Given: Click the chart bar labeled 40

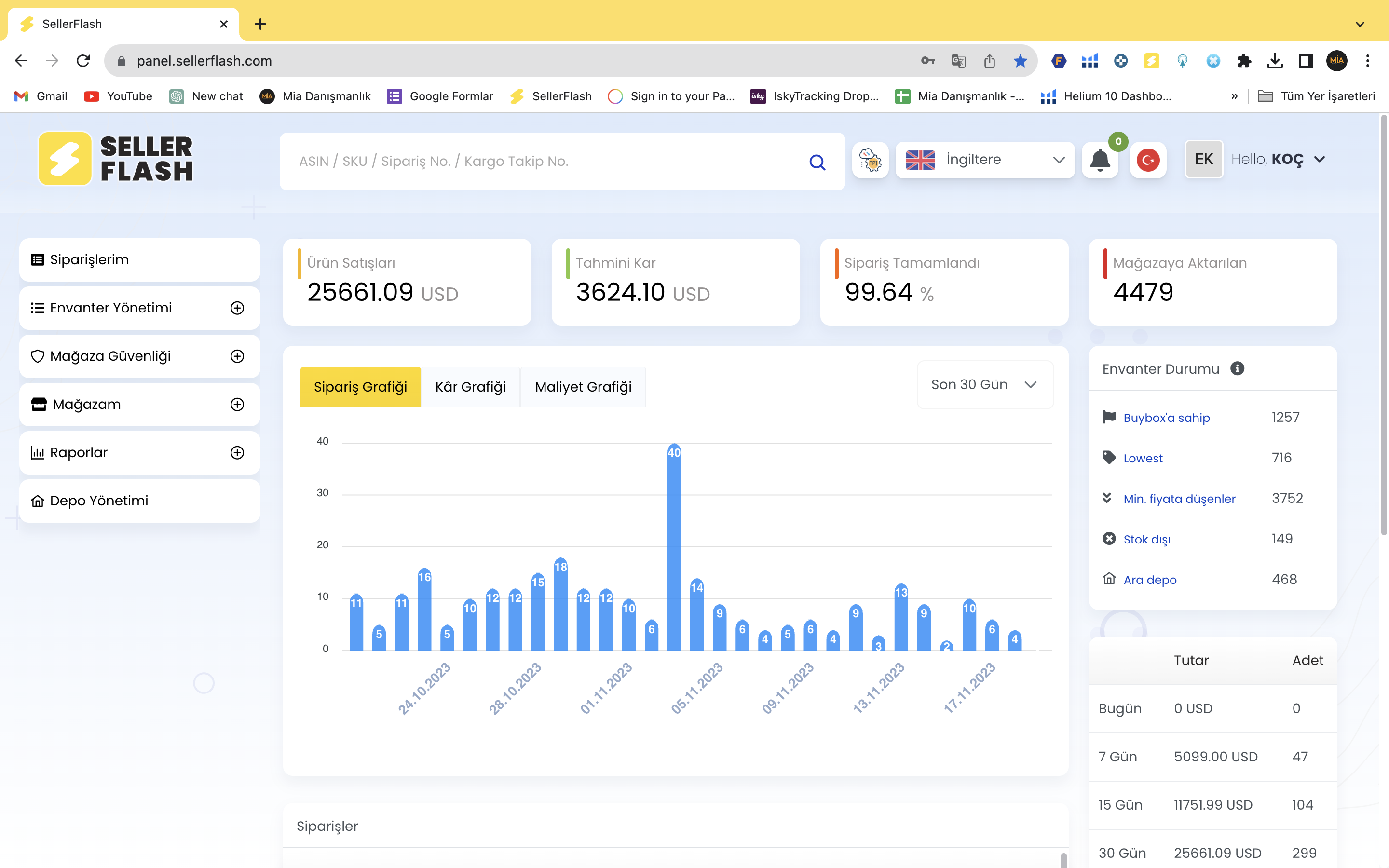Looking at the screenshot, I should click(x=674, y=546).
